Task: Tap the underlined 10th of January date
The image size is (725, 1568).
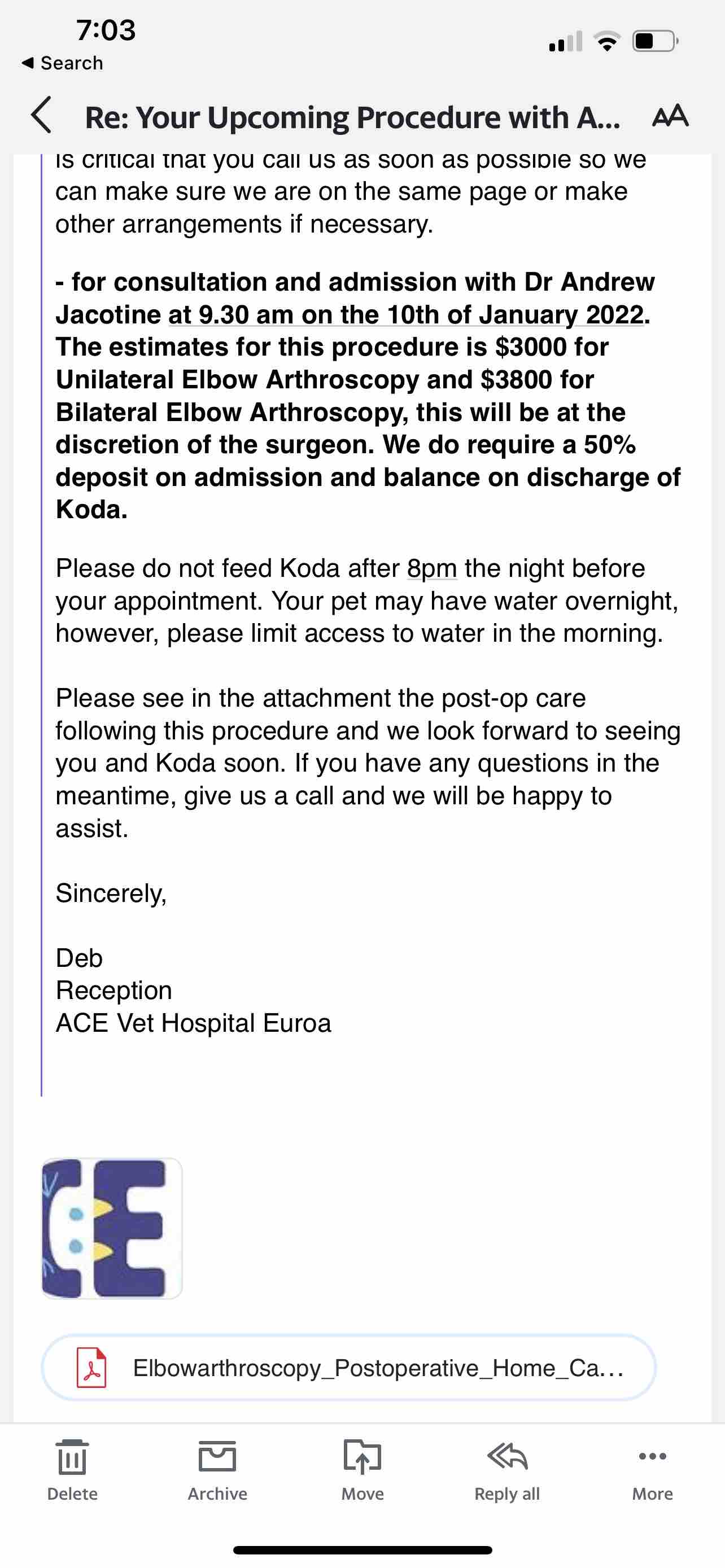Action: [x=405, y=315]
